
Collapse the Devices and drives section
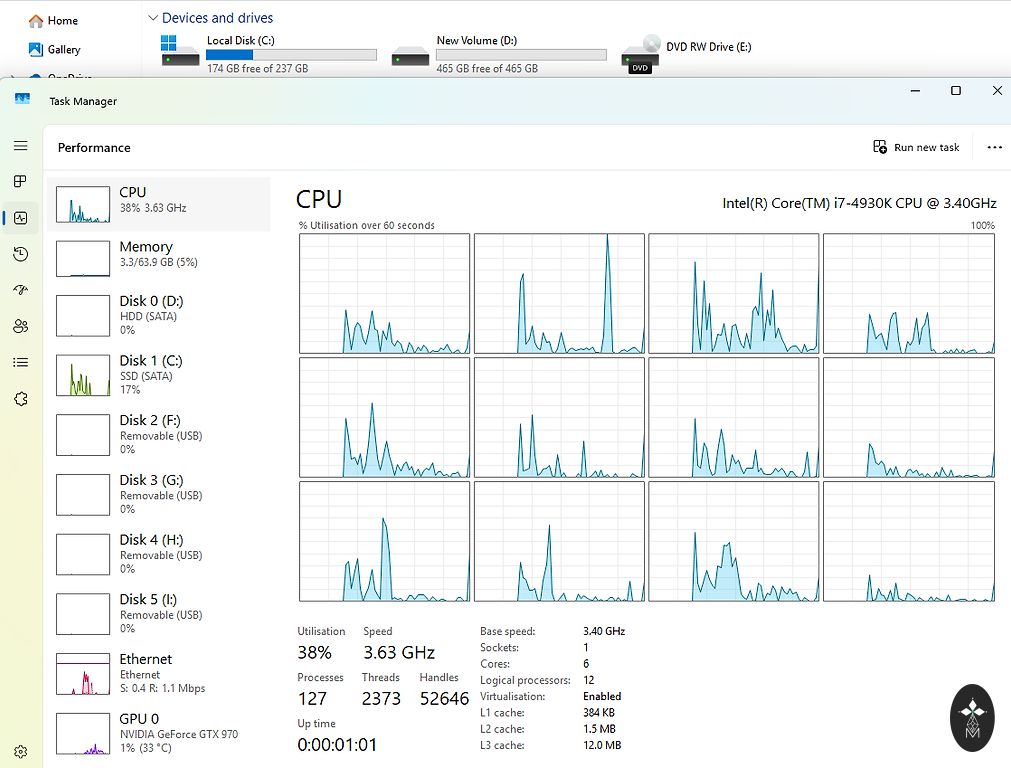(x=153, y=18)
